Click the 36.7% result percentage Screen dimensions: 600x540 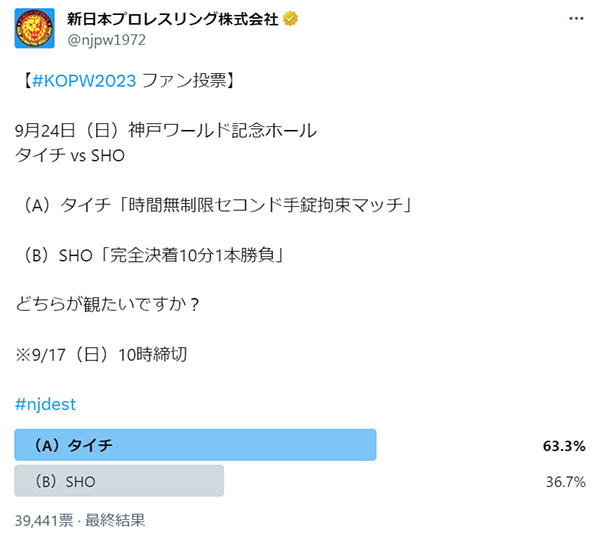click(x=566, y=482)
